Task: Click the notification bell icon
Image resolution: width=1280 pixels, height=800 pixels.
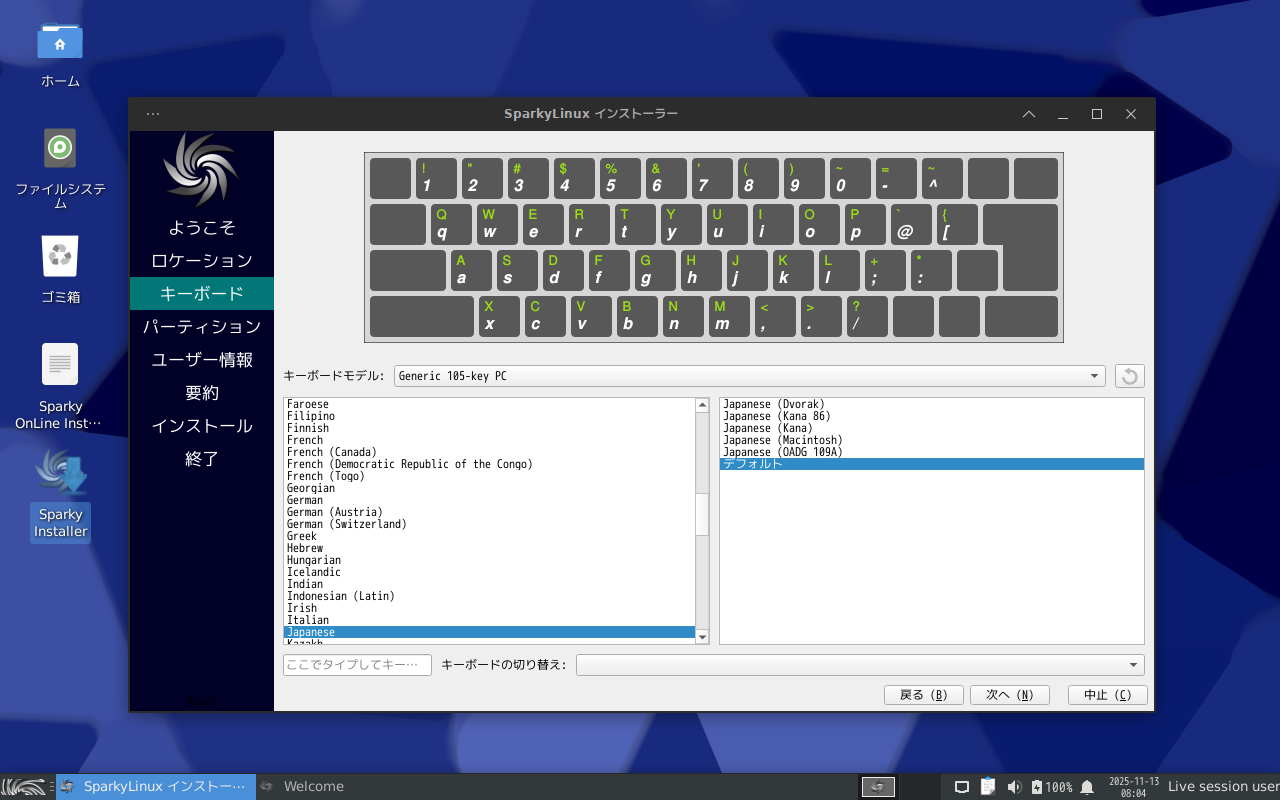Action: coord(1087,787)
